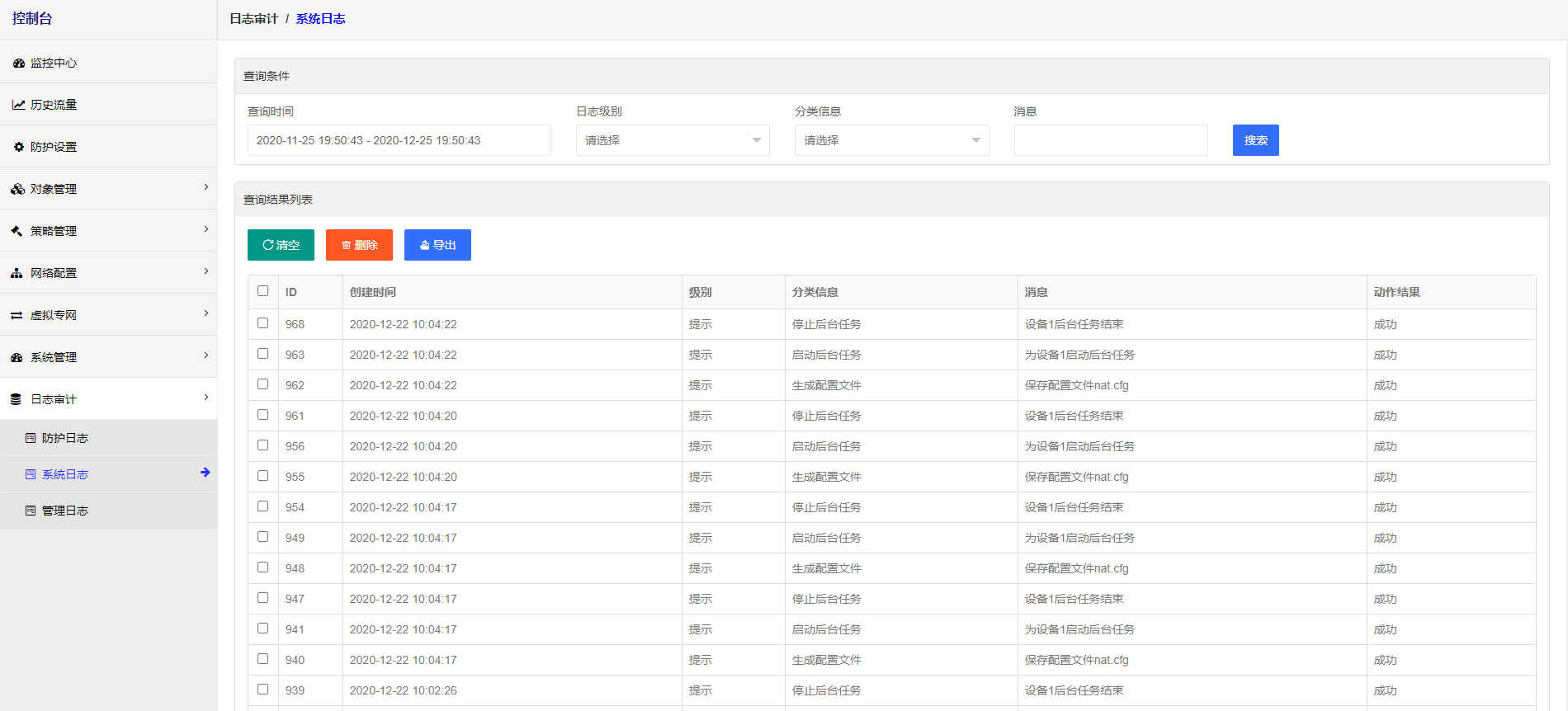Collapse 日志审计 submenu chevron
This screenshot has width=1568, height=711.
206,398
